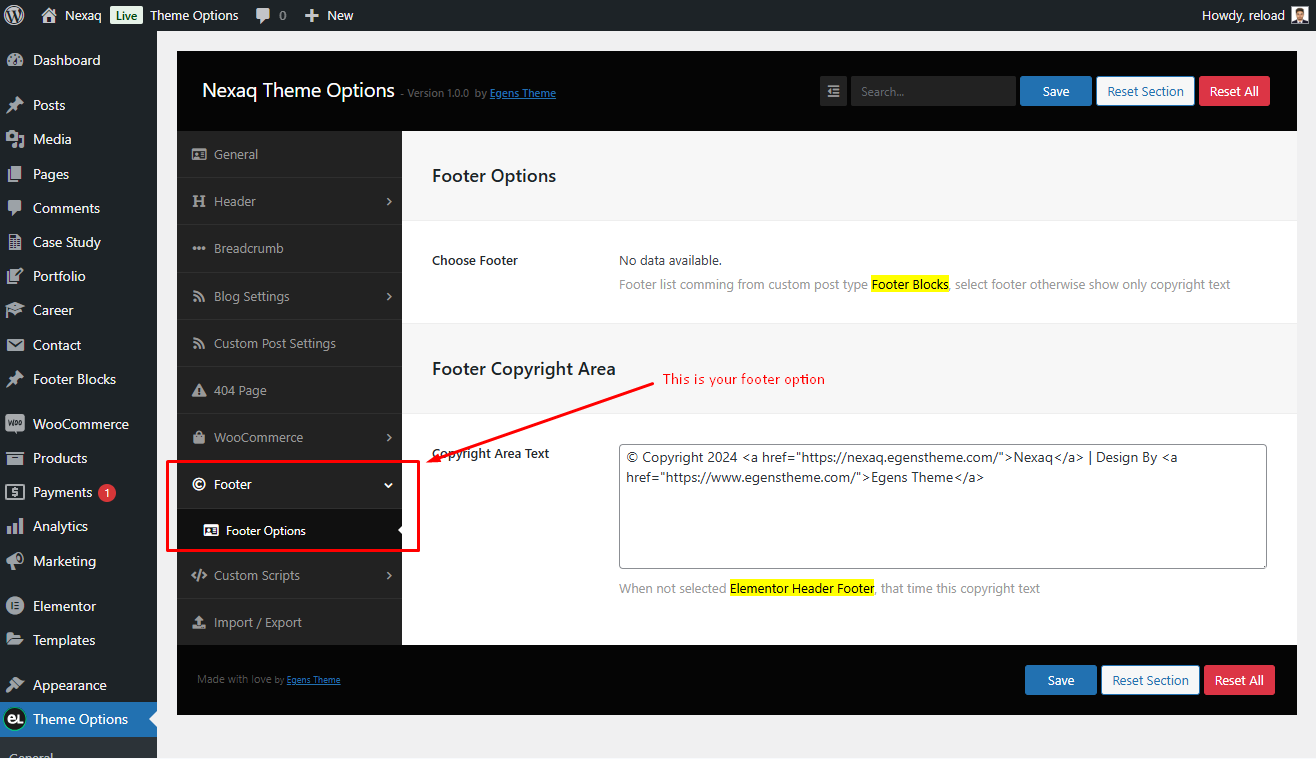Click the Pages icon in sidebar
This screenshot has height=759, width=1316.
click(15, 174)
